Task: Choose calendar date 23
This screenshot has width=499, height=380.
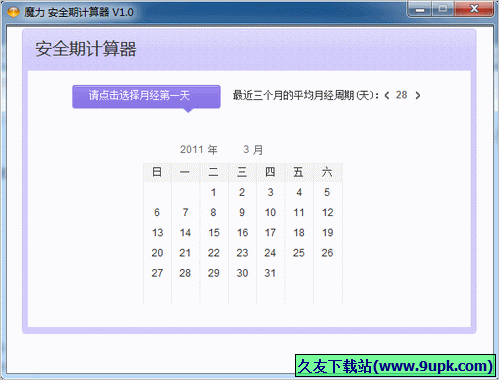Action: [242, 253]
